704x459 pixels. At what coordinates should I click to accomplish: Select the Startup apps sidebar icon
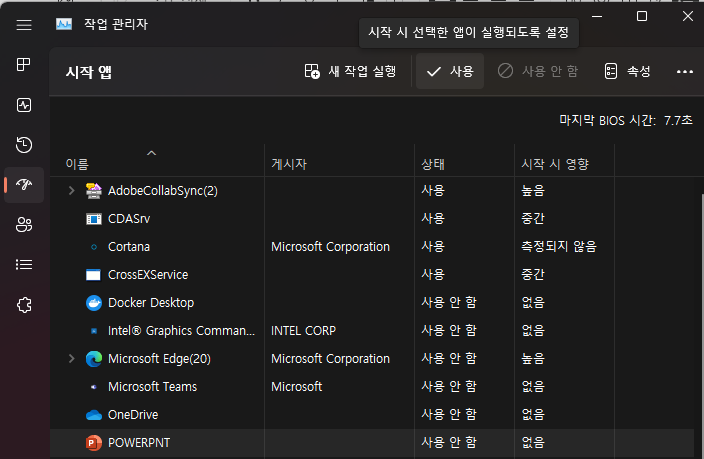tap(24, 184)
